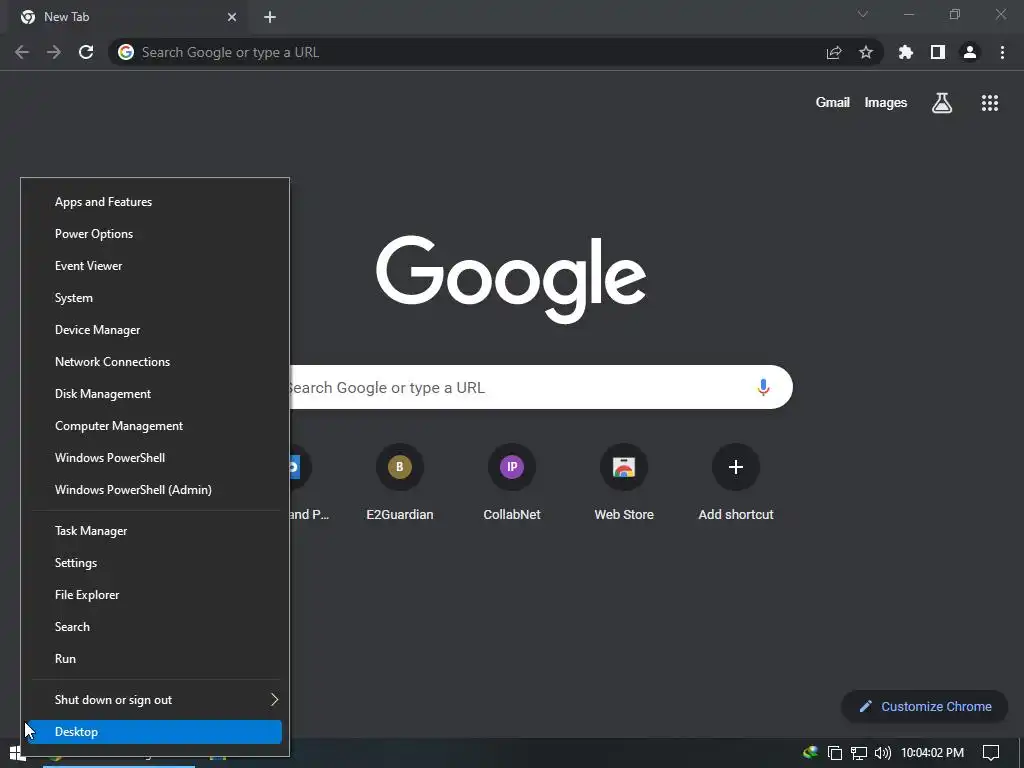Viewport: 1024px width, 768px height.
Task: Open Settings from the context menu
Action: click(155, 563)
